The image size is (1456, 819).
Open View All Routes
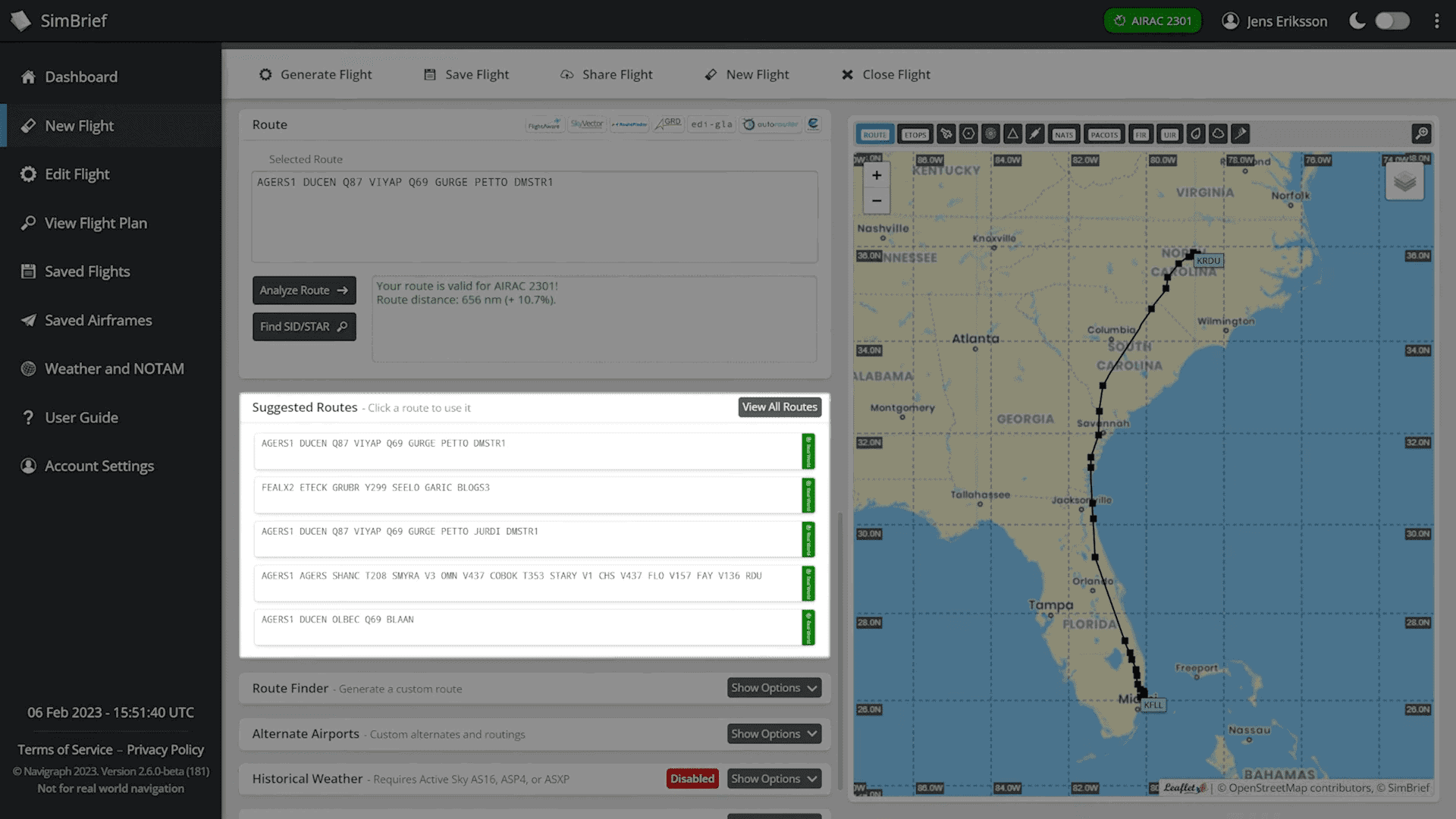pyautogui.click(x=779, y=407)
